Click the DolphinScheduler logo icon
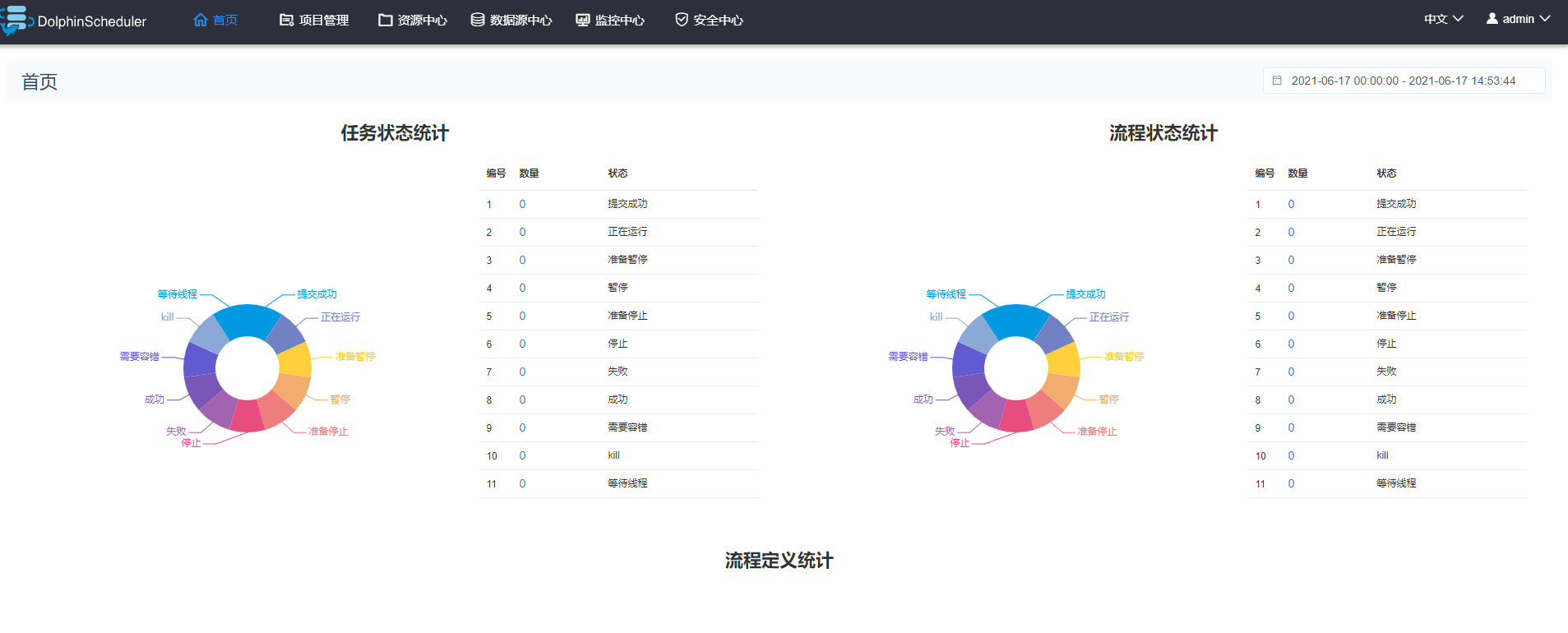1568x633 pixels. tap(16, 21)
